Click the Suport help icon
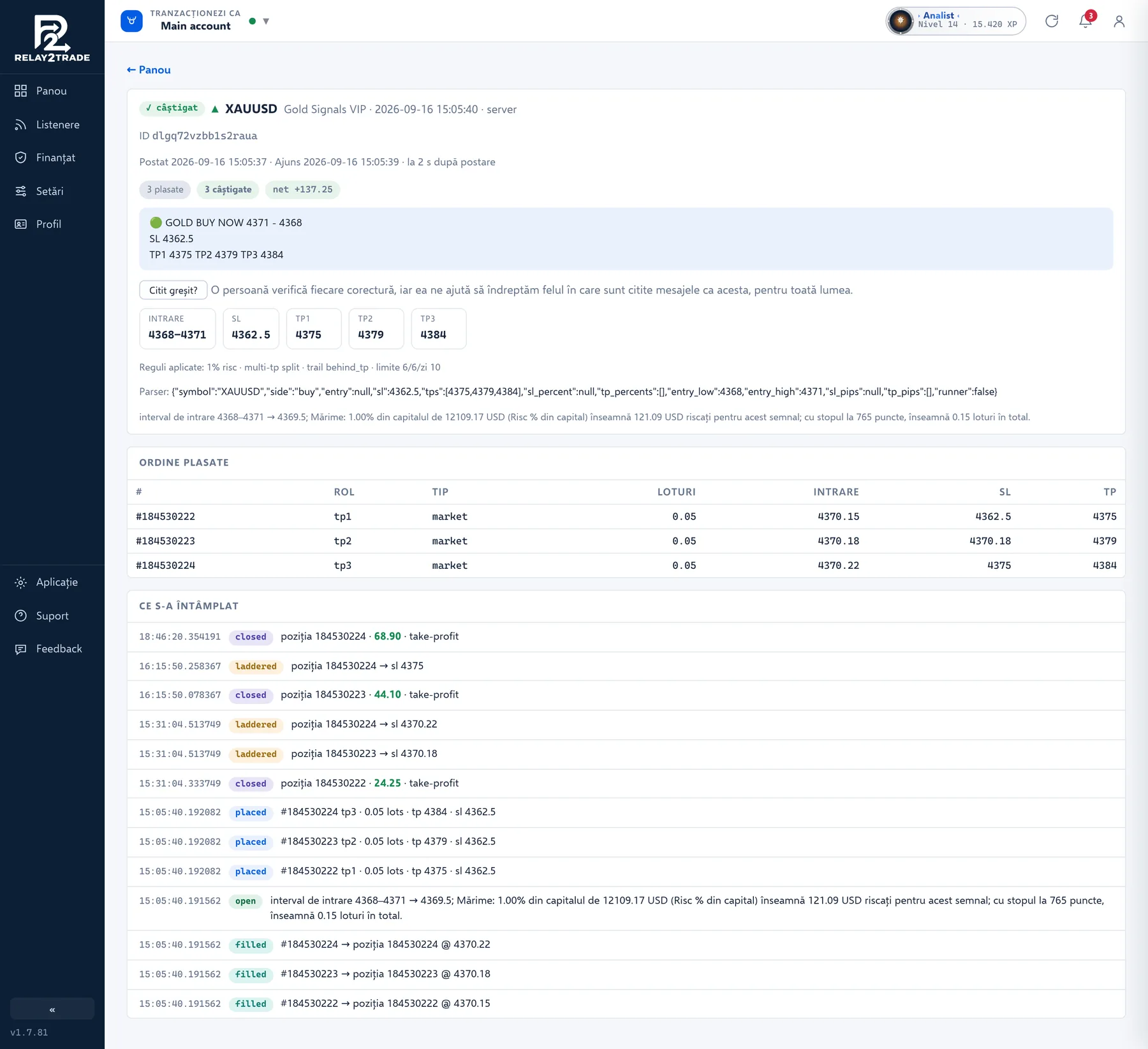The image size is (1148, 1049). coord(21,615)
